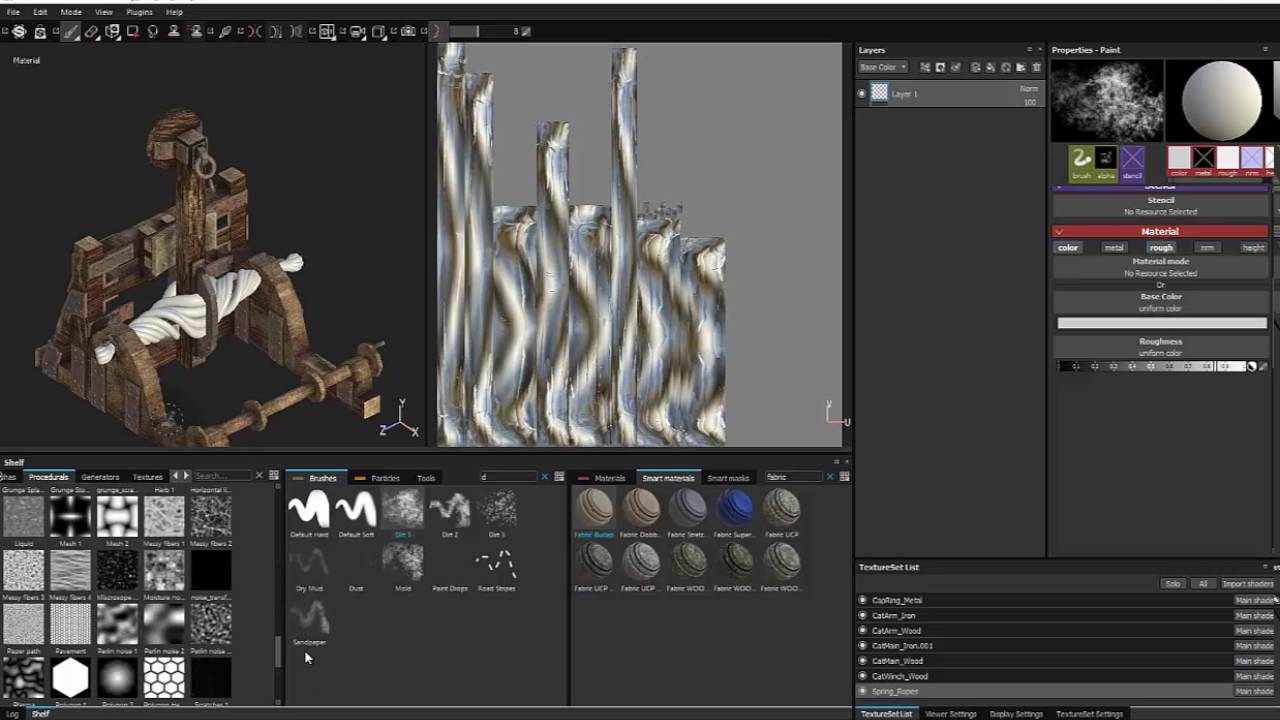Open the TextureSet Settings tab
1280x720 pixels.
(1089, 714)
